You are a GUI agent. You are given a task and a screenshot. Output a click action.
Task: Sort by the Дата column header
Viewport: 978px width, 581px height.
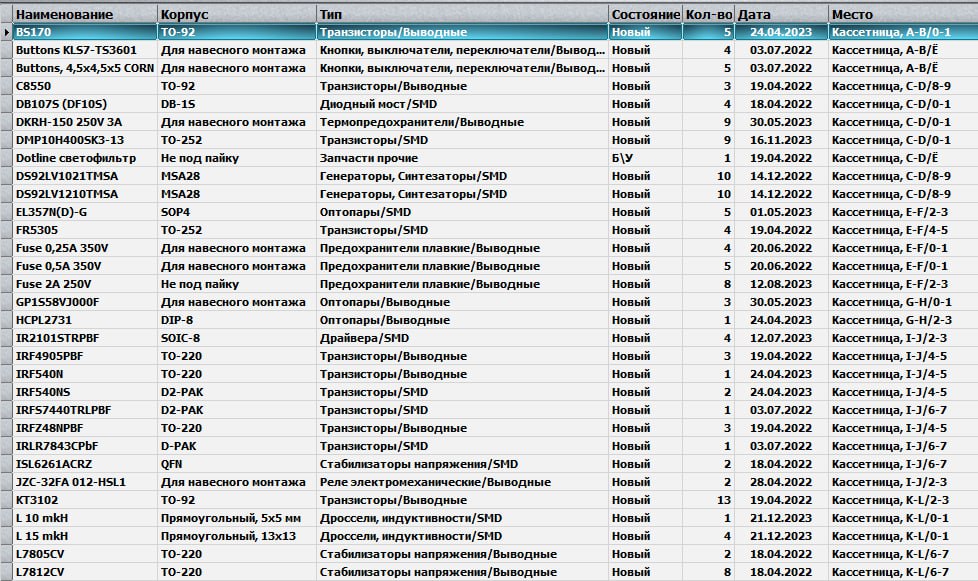point(782,14)
